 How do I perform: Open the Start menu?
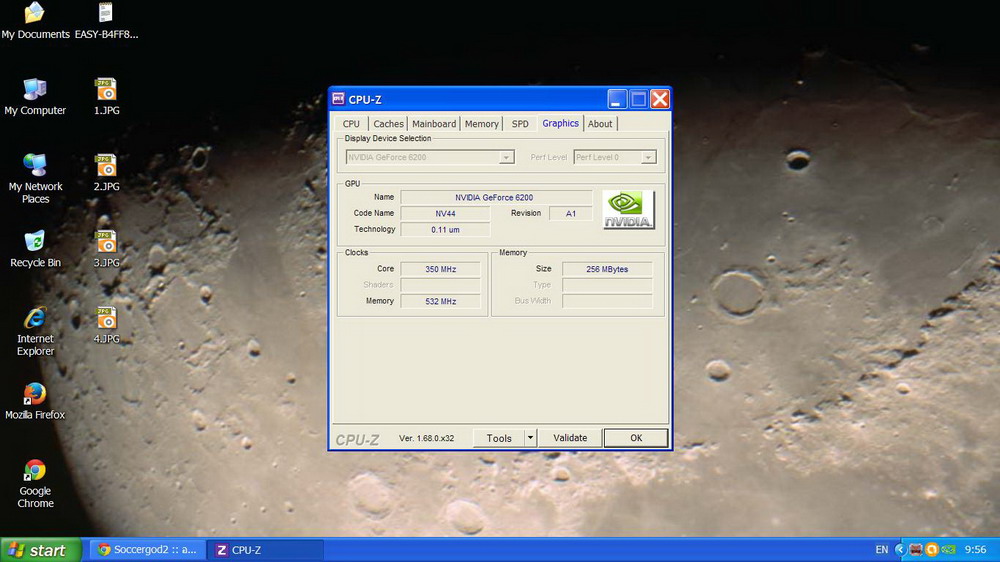click(x=41, y=549)
